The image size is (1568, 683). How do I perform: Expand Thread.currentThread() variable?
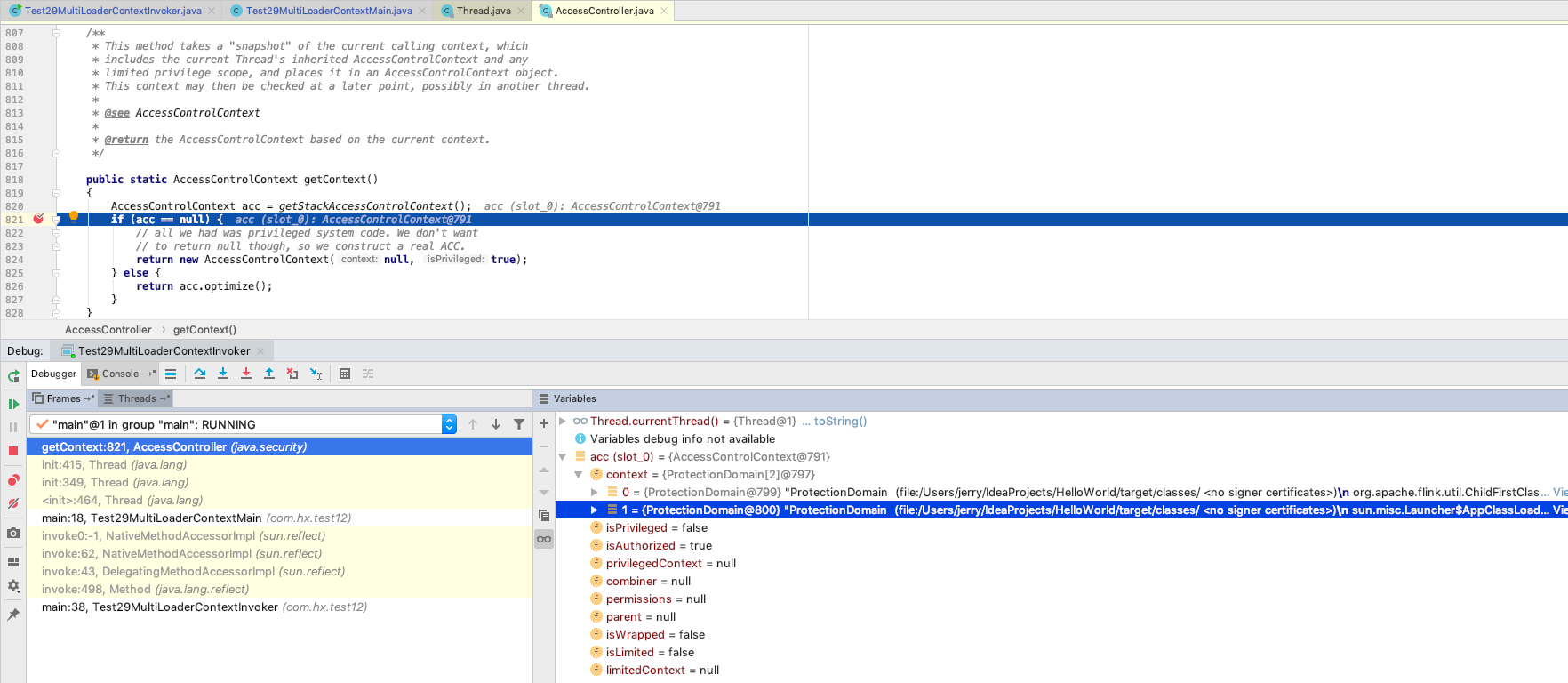(x=562, y=421)
